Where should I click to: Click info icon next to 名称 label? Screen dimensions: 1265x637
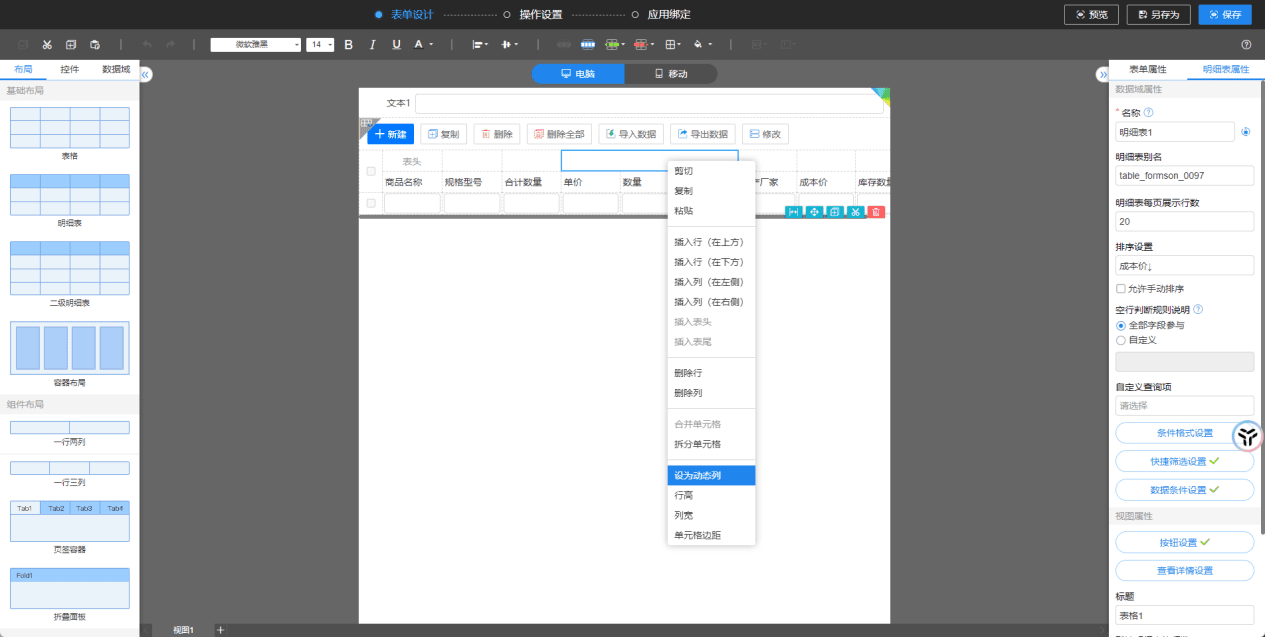(x=1148, y=113)
